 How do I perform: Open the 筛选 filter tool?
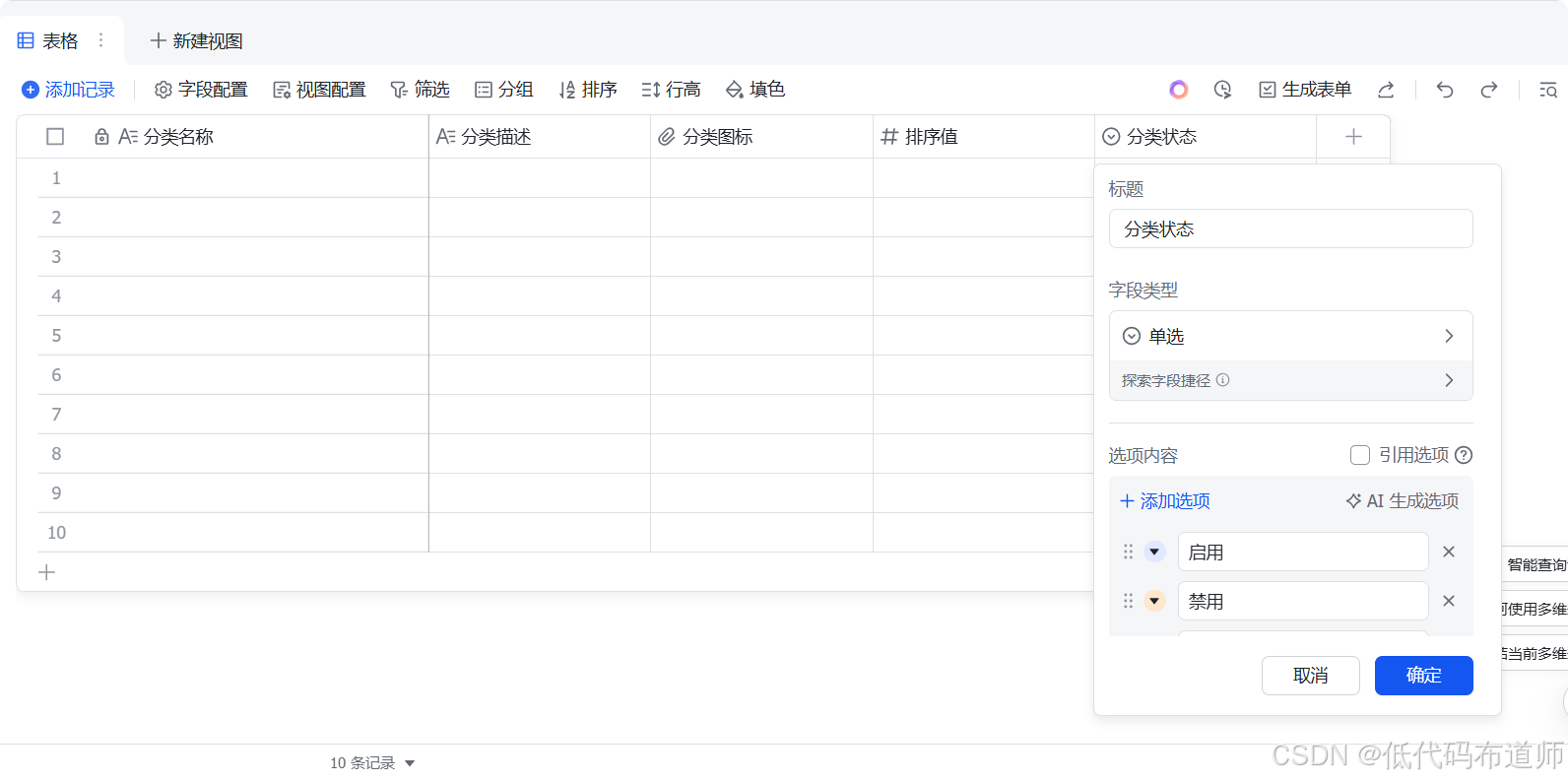420,90
